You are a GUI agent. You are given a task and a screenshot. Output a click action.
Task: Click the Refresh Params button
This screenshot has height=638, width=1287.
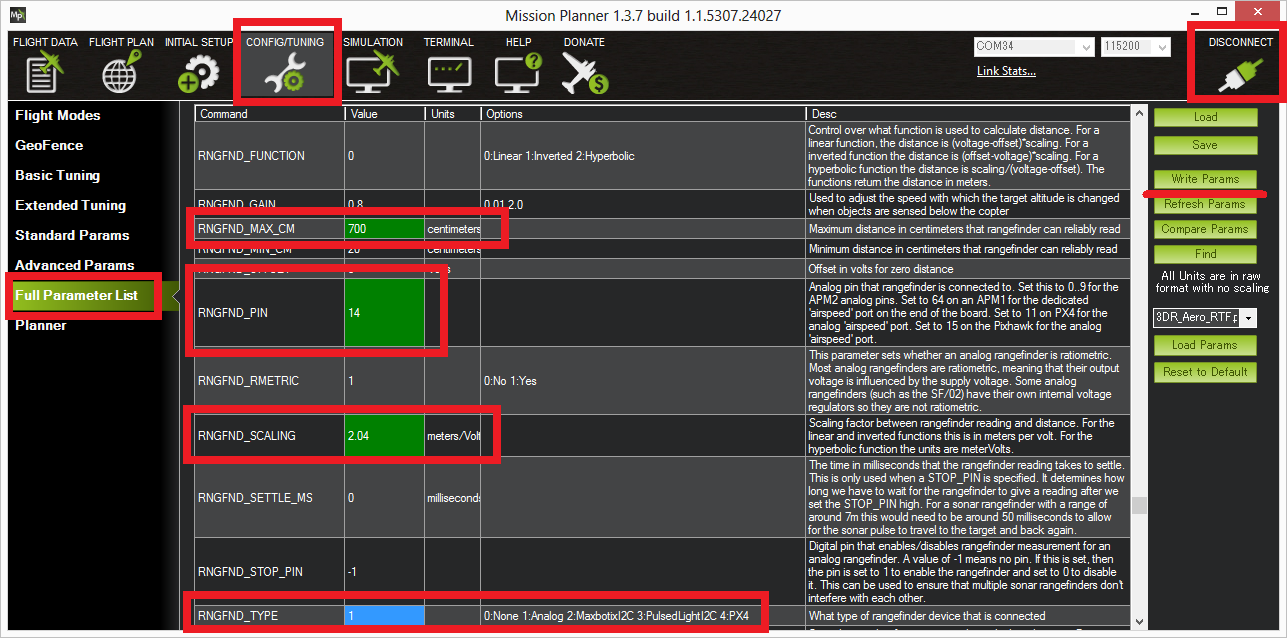pos(1205,204)
